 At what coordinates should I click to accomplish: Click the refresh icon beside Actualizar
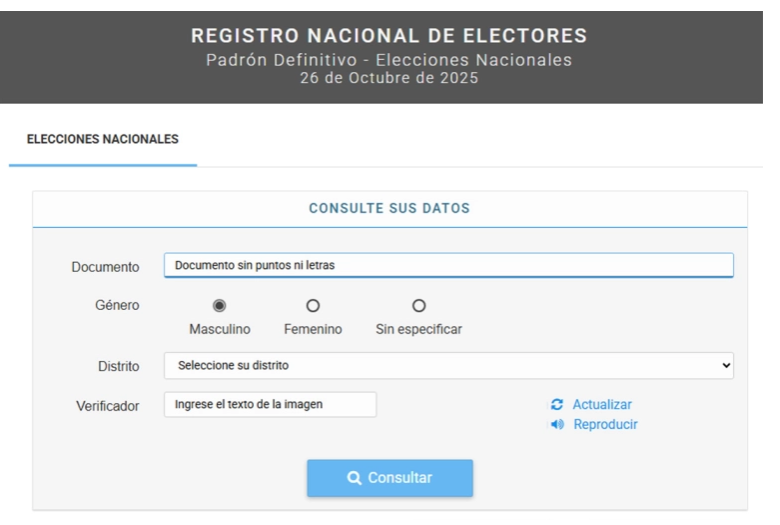[557, 405]
